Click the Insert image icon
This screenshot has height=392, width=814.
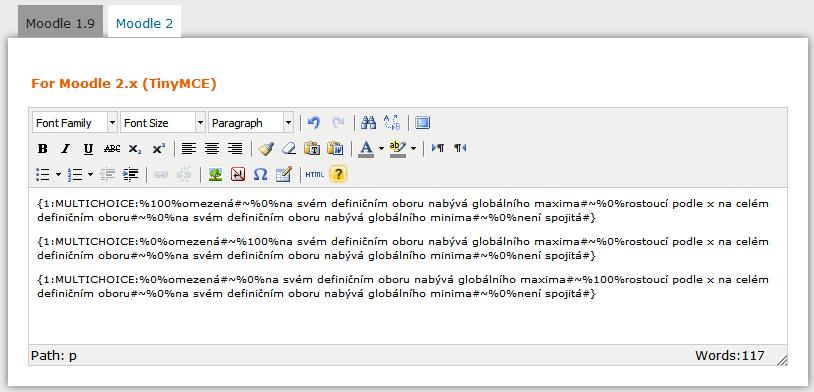click(215, 174)
